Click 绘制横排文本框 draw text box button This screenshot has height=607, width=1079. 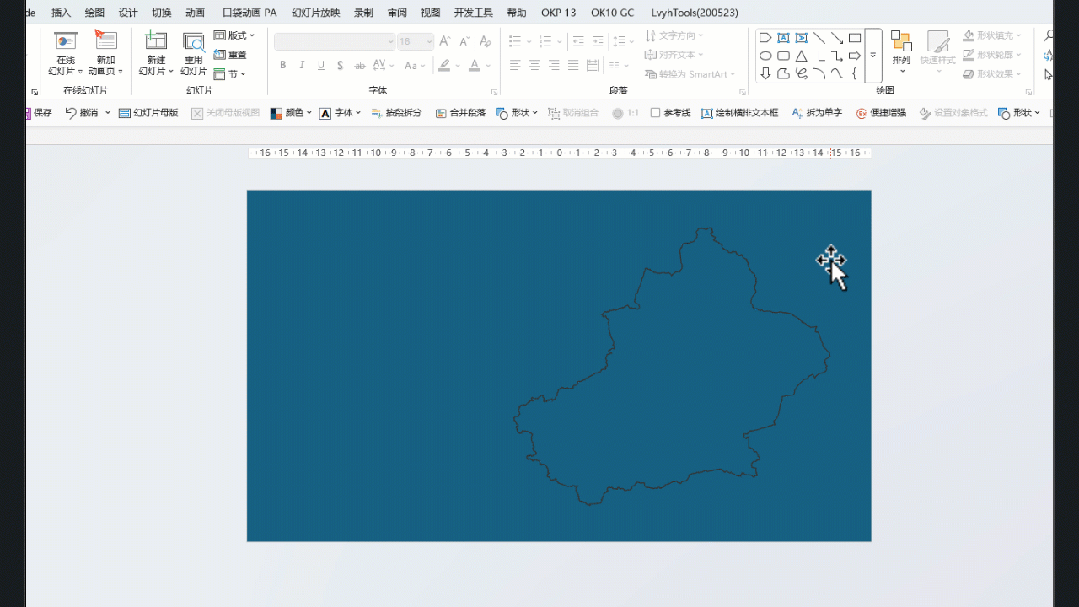pos(740,113)
